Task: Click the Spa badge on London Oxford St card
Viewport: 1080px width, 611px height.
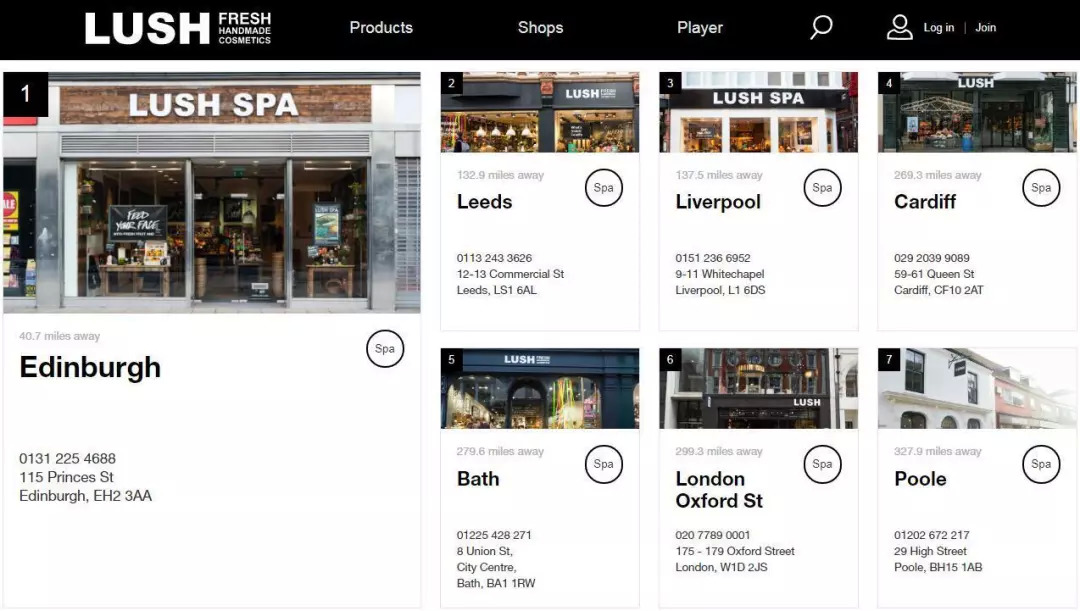Action: point(822,464)
